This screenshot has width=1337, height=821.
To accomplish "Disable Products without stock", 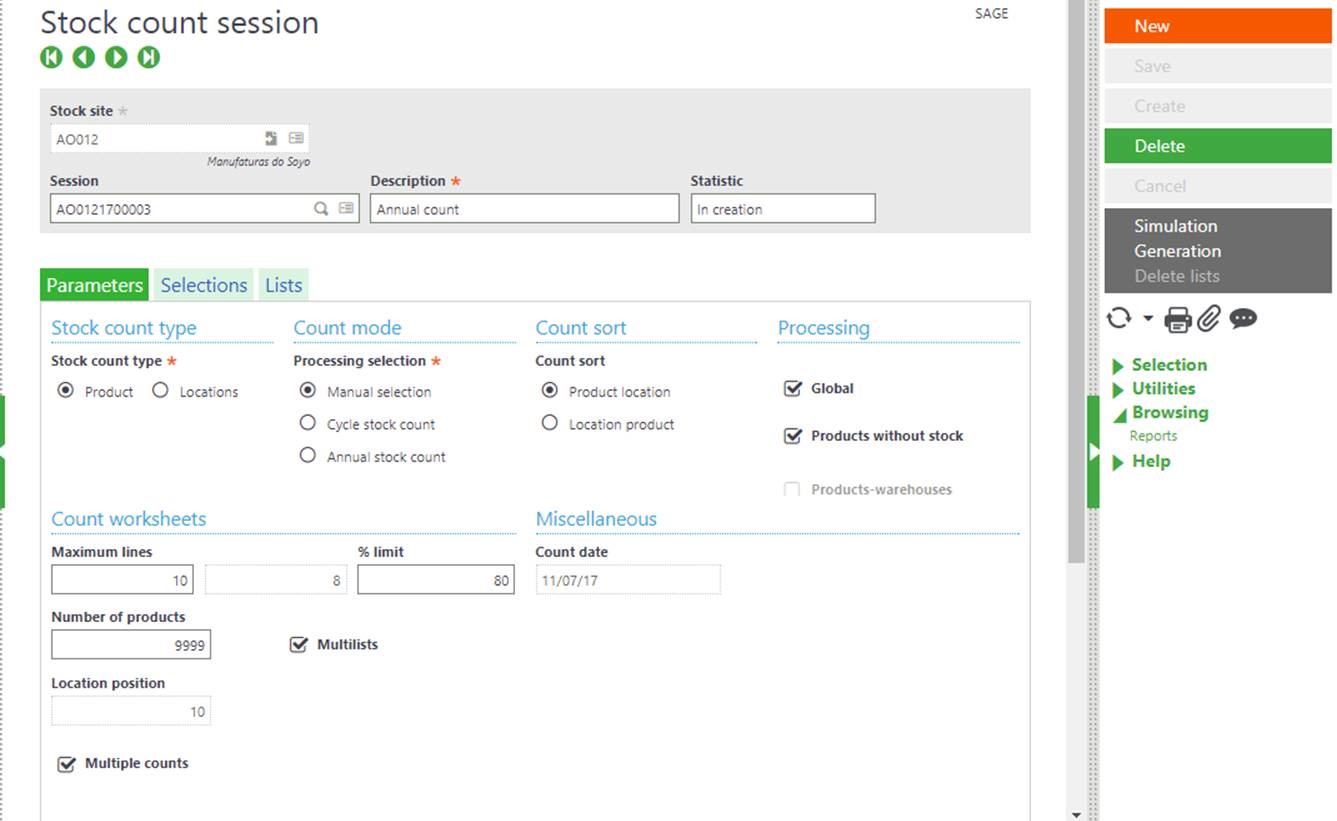I will pos(791,436).
